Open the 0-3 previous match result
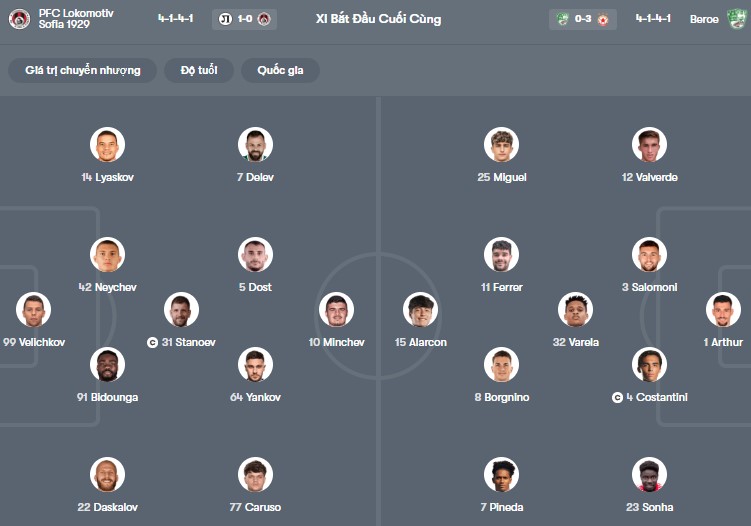Screen dimensions: 751x526 583,19
